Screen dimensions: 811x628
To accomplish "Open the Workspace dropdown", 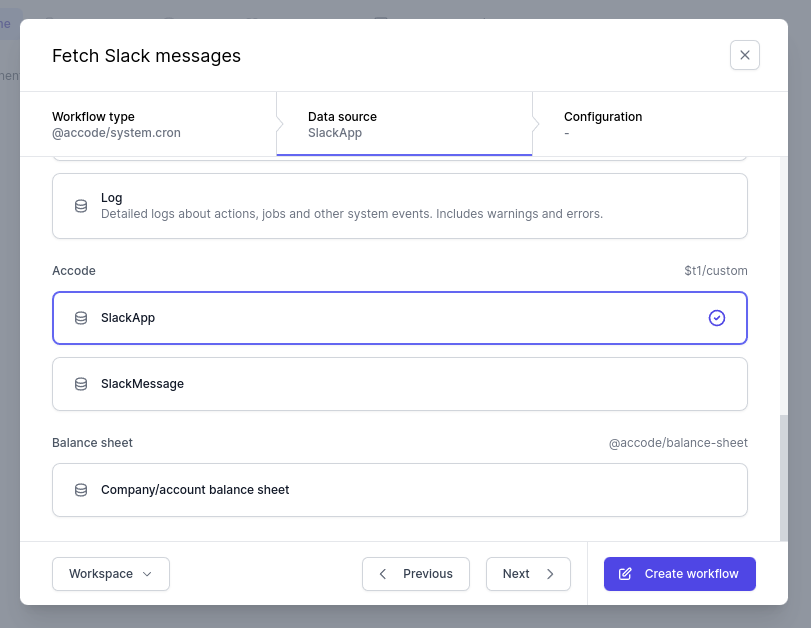I will click(x=111, y=574).
